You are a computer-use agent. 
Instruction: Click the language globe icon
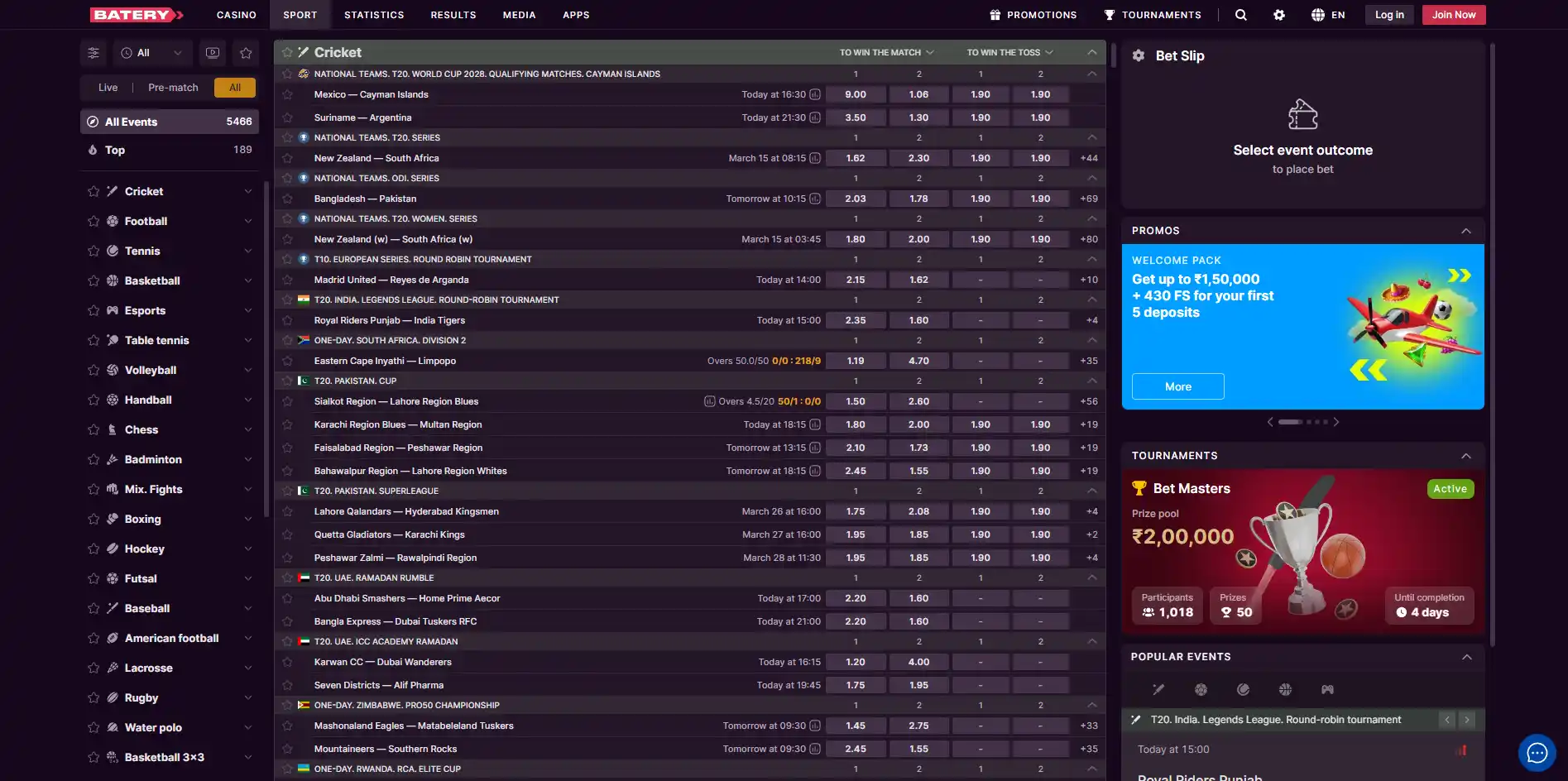(x=1317, y=15)
